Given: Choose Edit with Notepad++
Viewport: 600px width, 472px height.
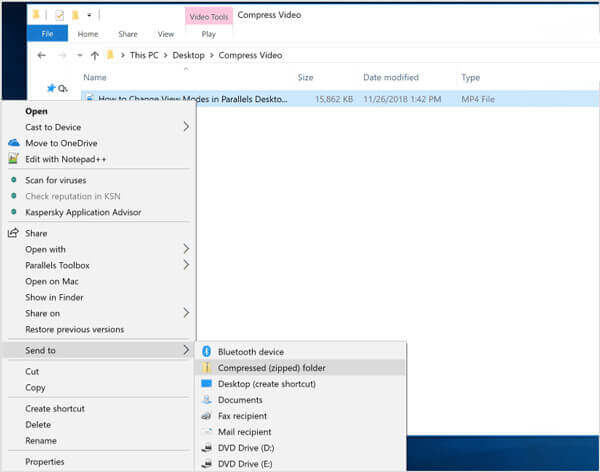Looking at the screenshot, I should [65, 159].
